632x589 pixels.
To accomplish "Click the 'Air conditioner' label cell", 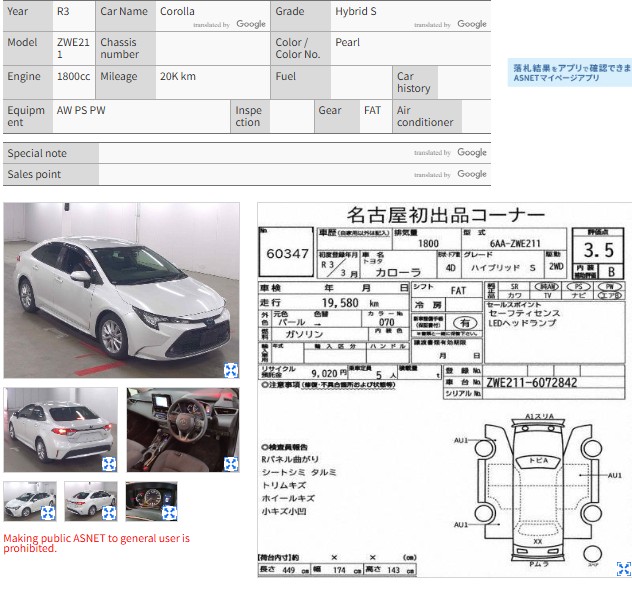I will click(427, 116).
